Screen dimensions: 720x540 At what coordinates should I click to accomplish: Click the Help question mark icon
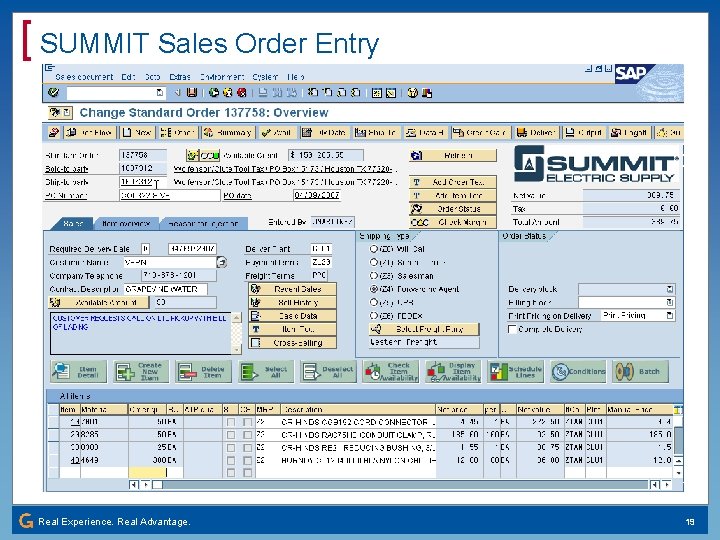(412, 93)
